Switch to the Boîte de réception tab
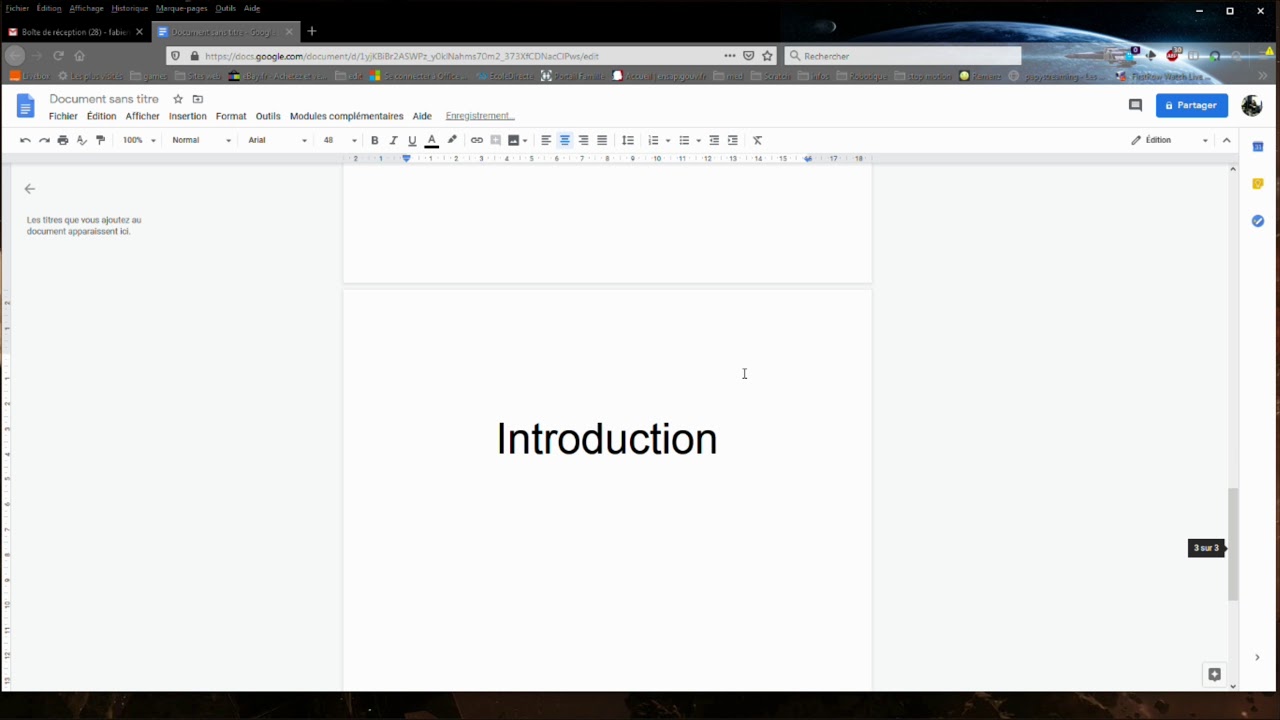 pos(75,32)
